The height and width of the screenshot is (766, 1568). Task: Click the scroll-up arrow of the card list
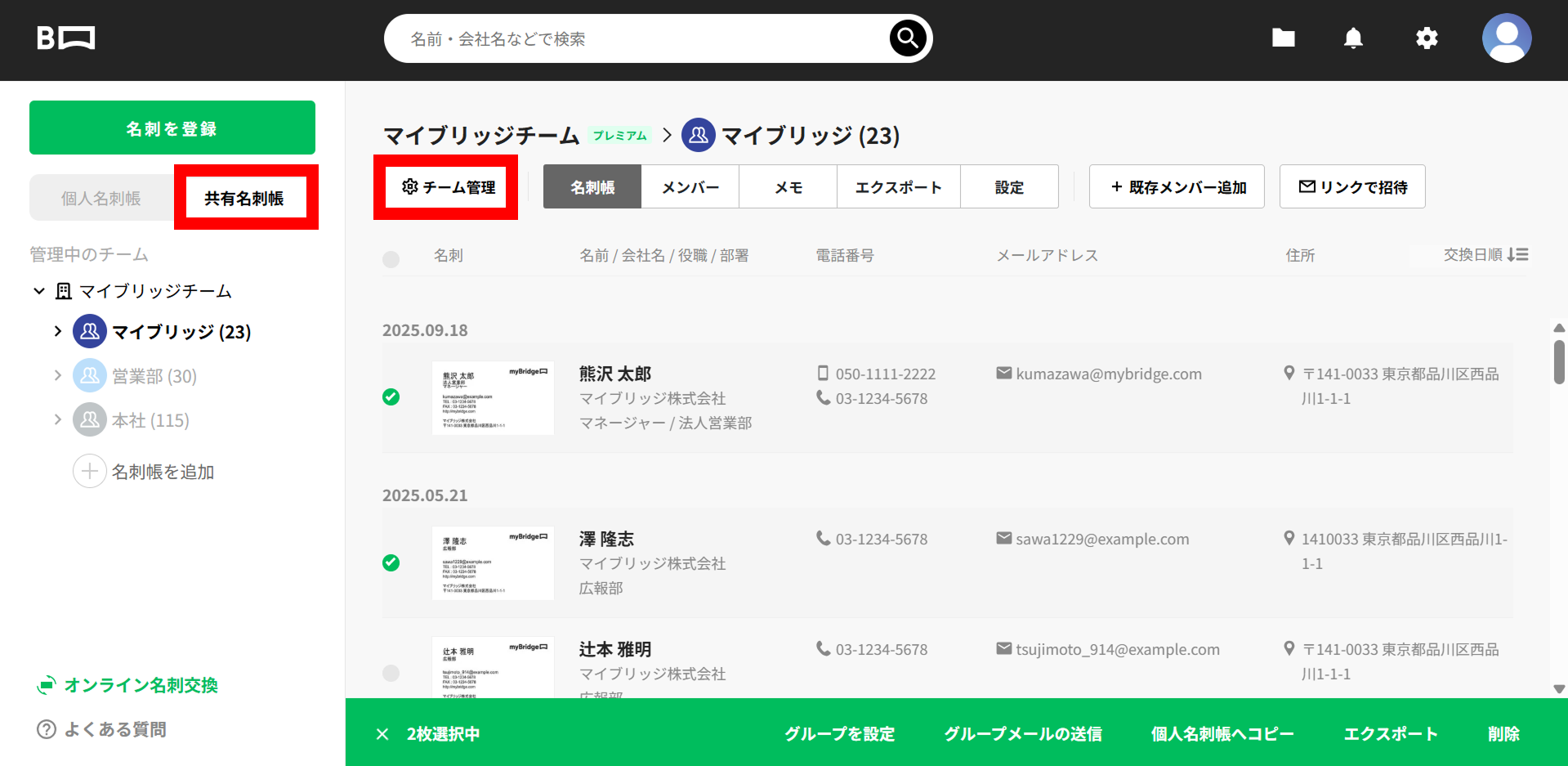1559,328
